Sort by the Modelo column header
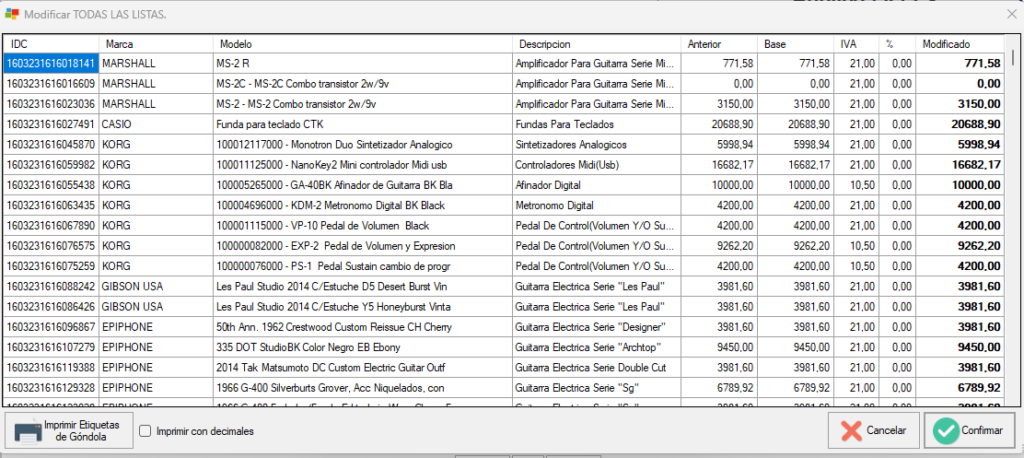The height and width of the screenshot is (458, 1024). (362, 44)
